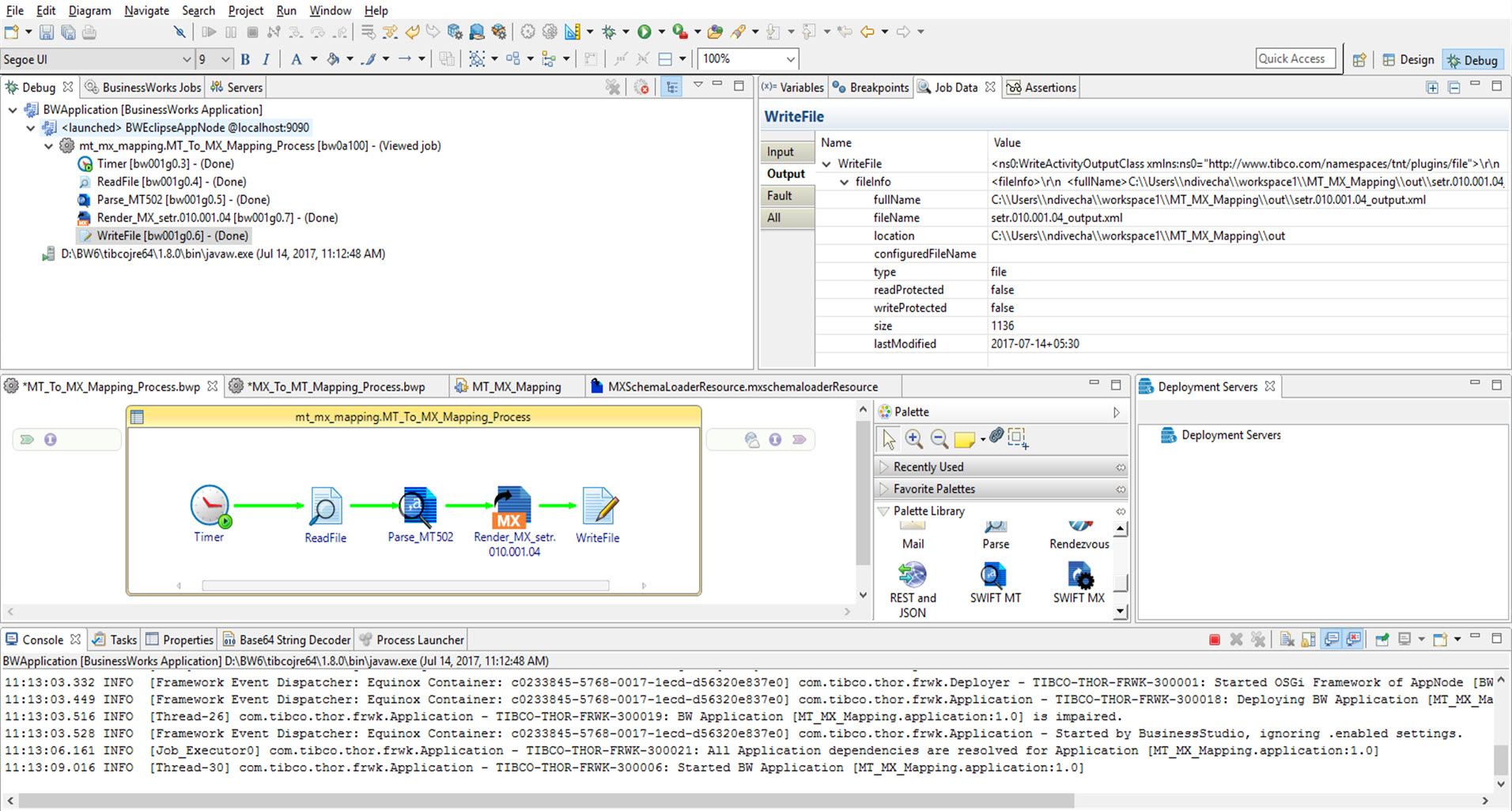Expand all rows in Job Data view
1512x811 pixels.
(1432, 87)
